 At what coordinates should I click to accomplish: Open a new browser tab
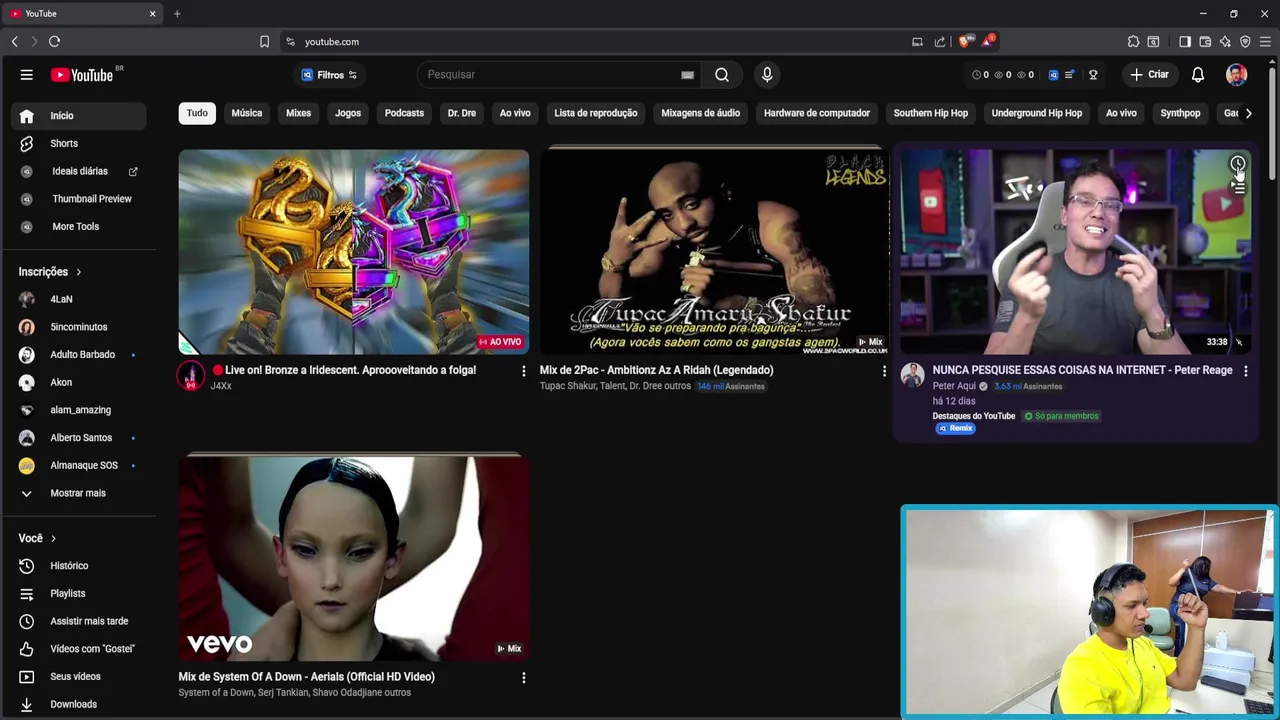coord(177,14)
